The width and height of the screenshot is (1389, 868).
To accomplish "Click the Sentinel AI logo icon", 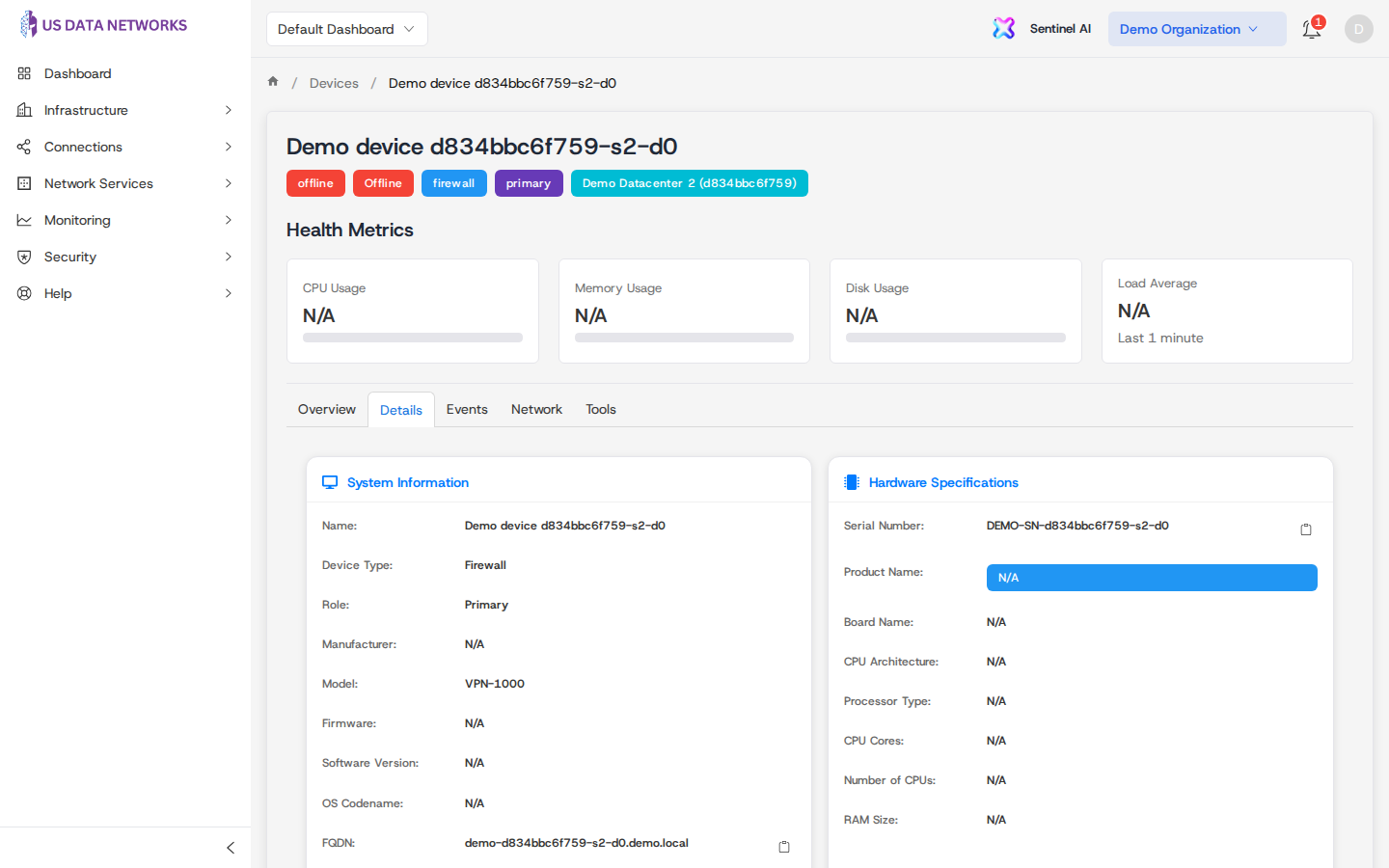I will [x=1004, y=29].
